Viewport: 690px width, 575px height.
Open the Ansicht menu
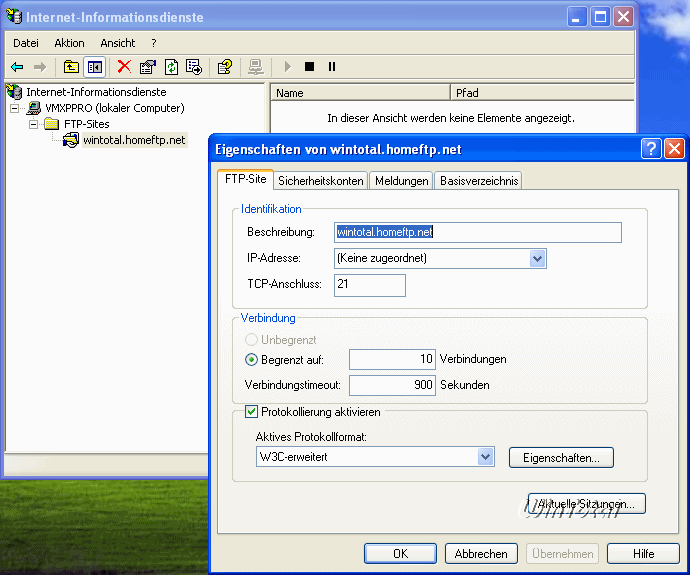[118, 43]
